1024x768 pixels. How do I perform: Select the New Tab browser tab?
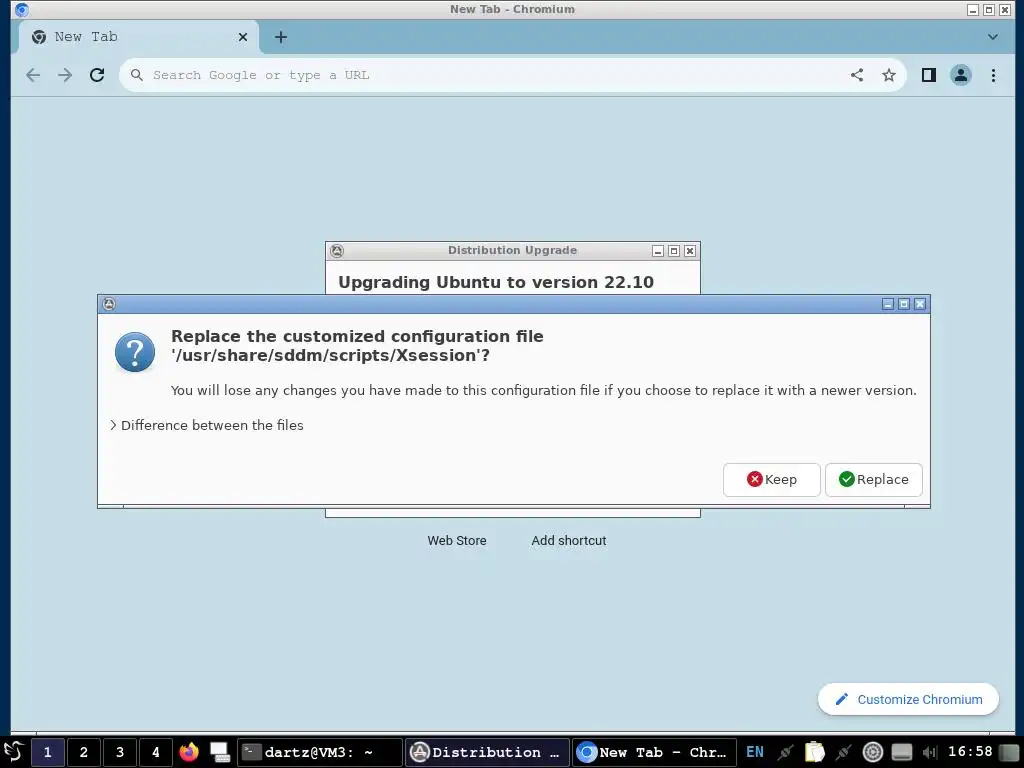(137, 37)
